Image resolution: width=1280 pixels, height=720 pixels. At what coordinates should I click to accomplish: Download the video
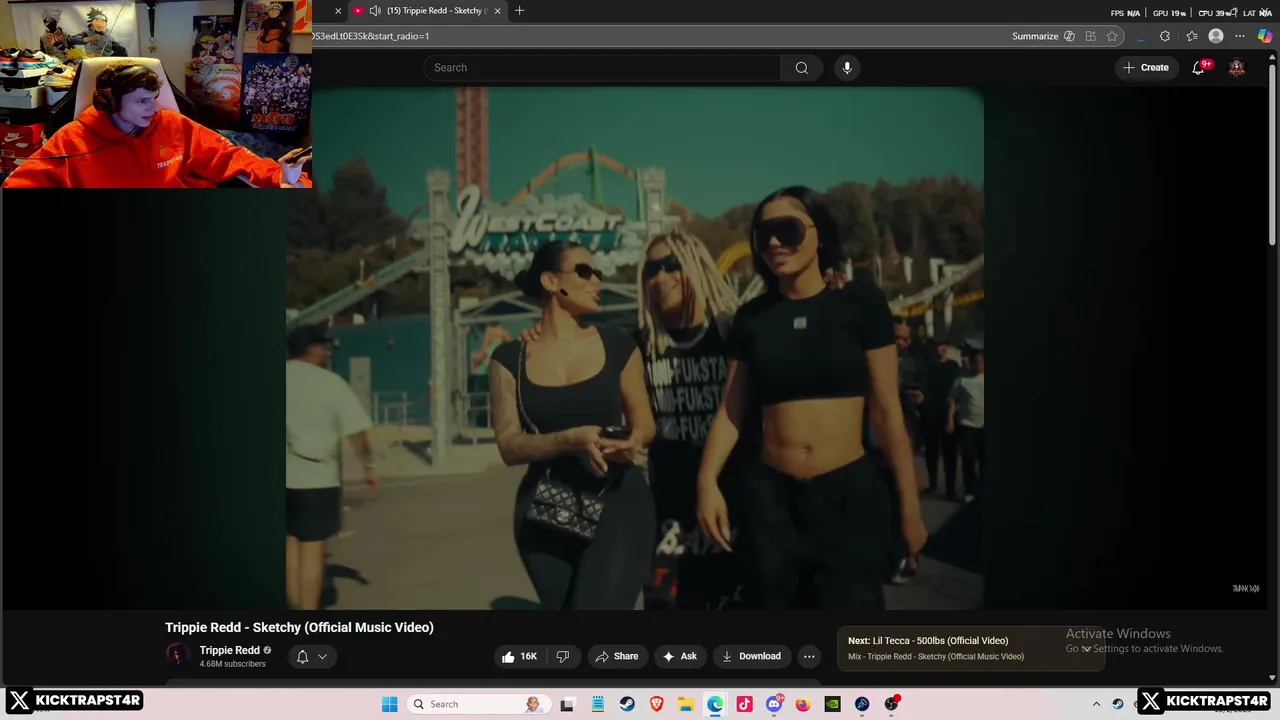coord(751,656)
